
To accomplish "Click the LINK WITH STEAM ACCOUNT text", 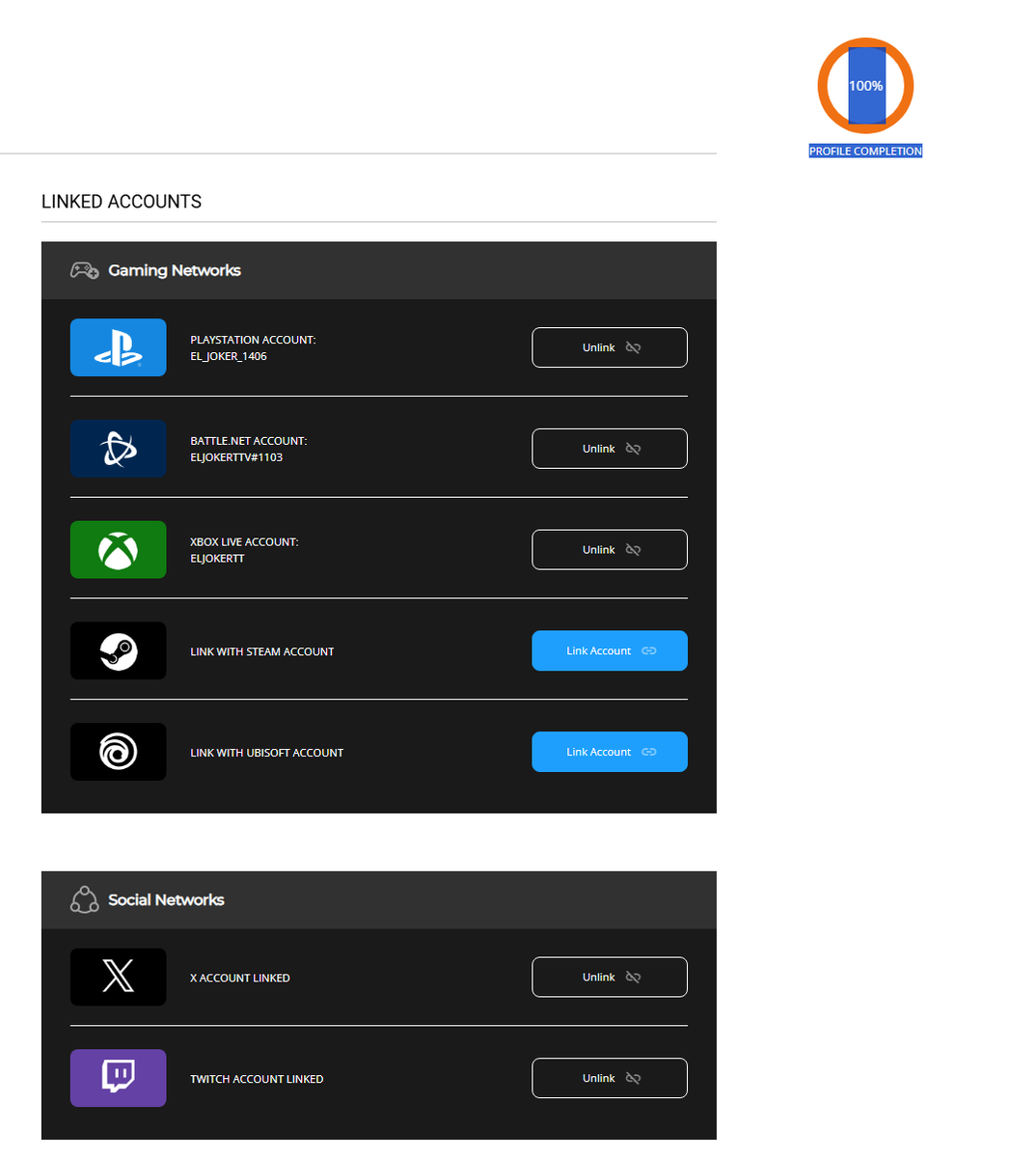I will [x=262, y=652].
